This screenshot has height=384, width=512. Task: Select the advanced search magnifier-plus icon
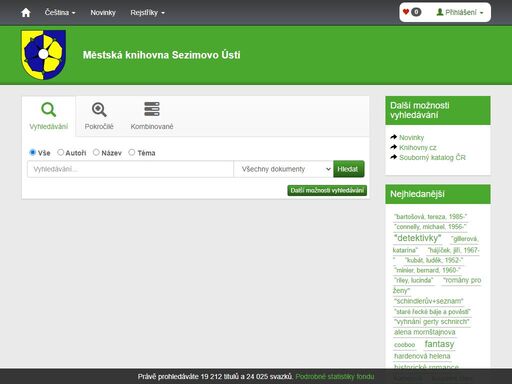pyautogui.click(x=99, y=109)
